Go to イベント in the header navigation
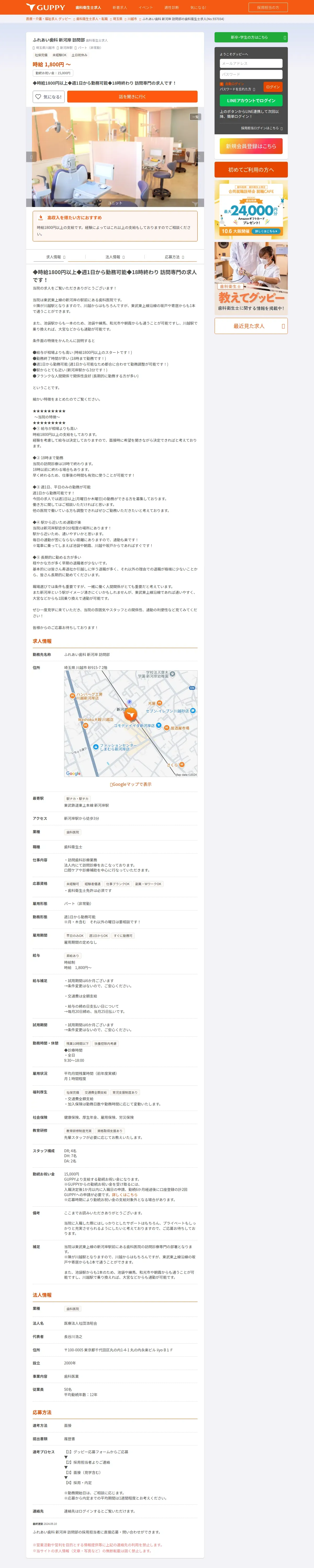This screenshot has height=1568, width=314. pyautogui.click(x=146, y=7)
